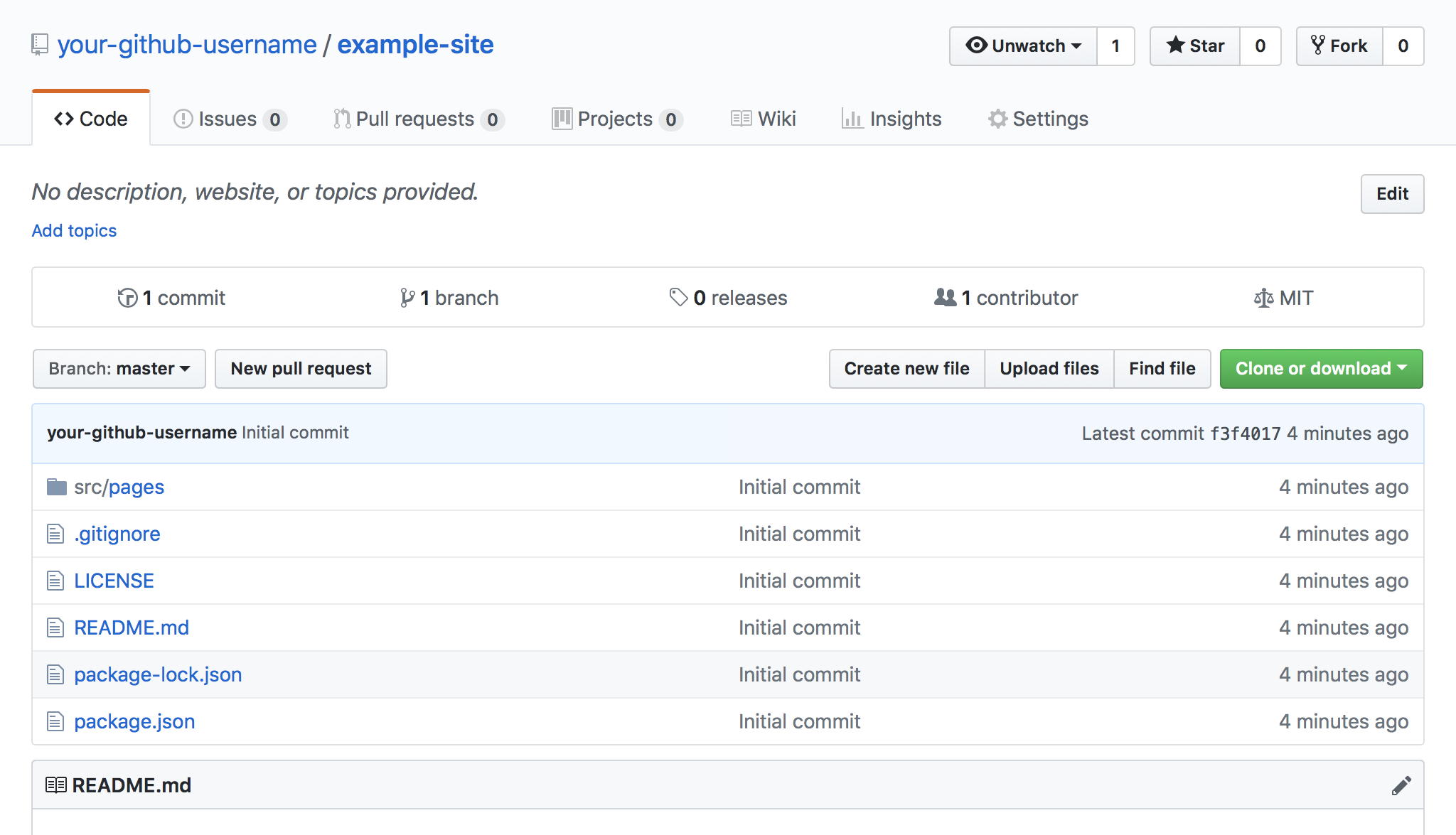Click the branch icon showing 1 branch
The width and height of the screenshot is (1456, 835).
click(407, 298)
